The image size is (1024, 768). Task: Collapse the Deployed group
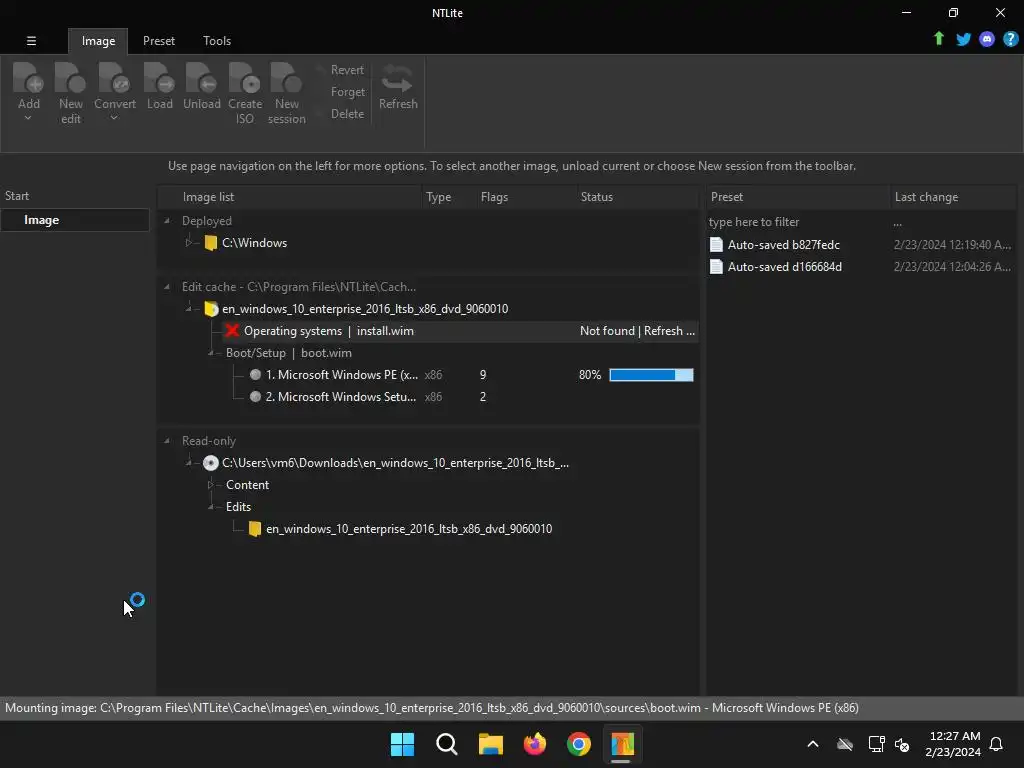[167, 221]
